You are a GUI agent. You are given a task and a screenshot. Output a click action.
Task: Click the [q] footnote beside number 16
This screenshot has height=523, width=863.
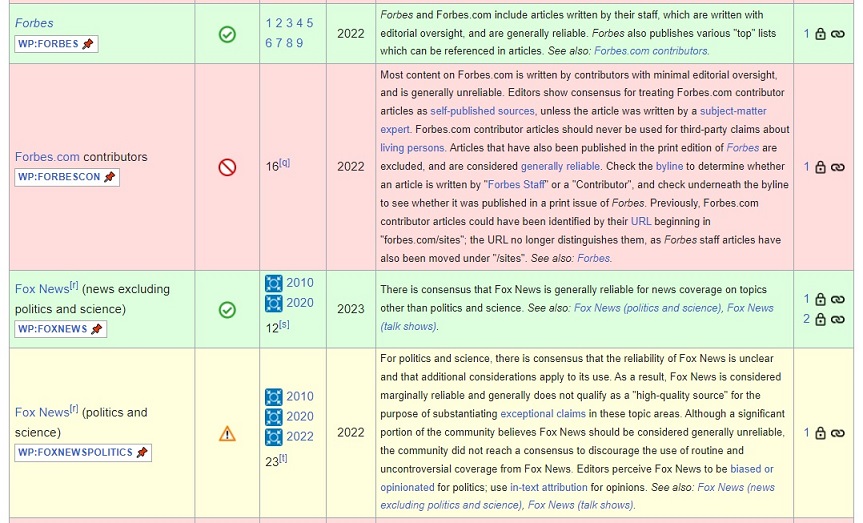(x=285, y=163)
